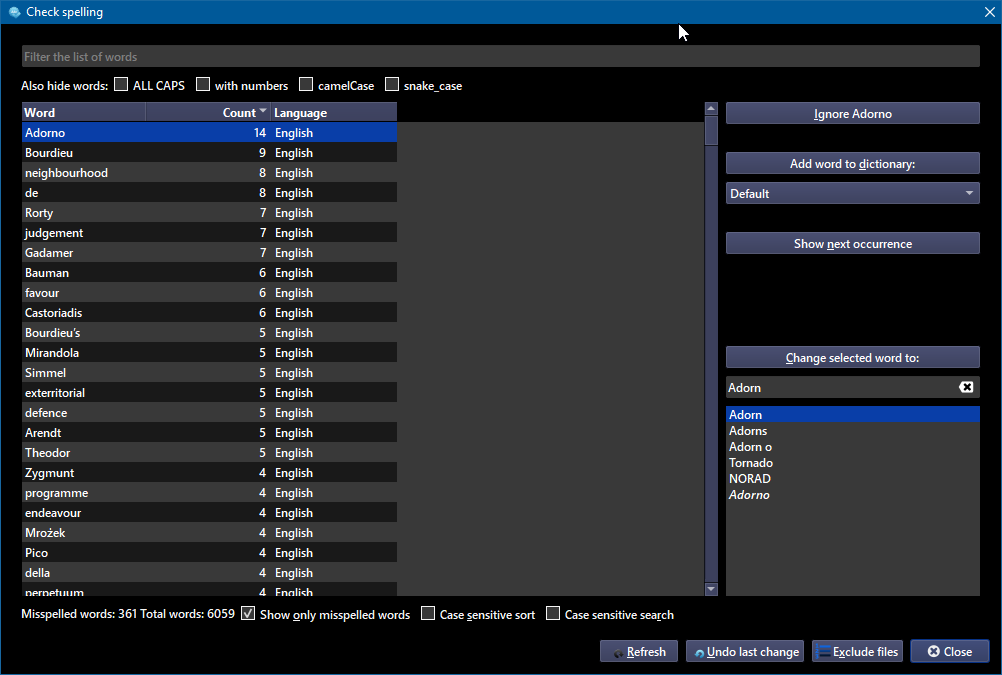1002x675 pixels.
Task: Click the Ignore Adorno button
Action: (852, 114)
